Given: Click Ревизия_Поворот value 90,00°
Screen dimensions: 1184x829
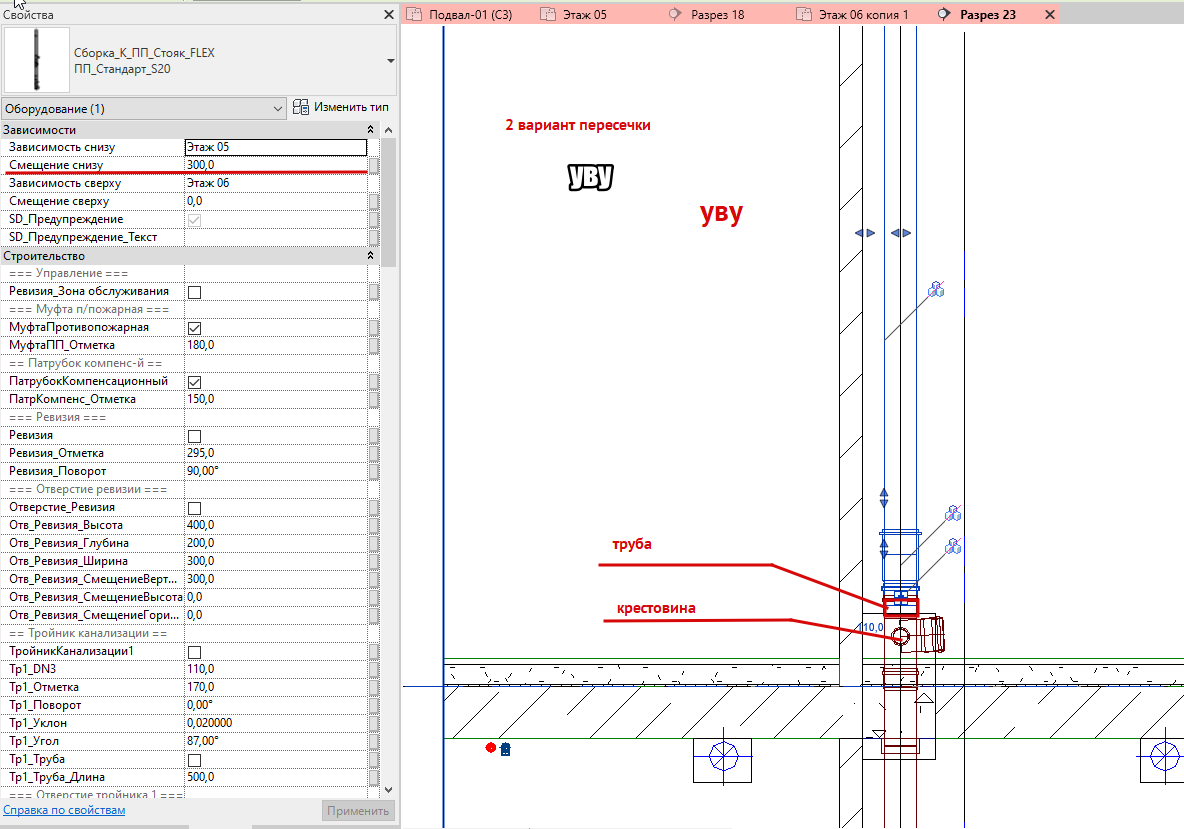Looking at the screenshot, I should (276, 470).
